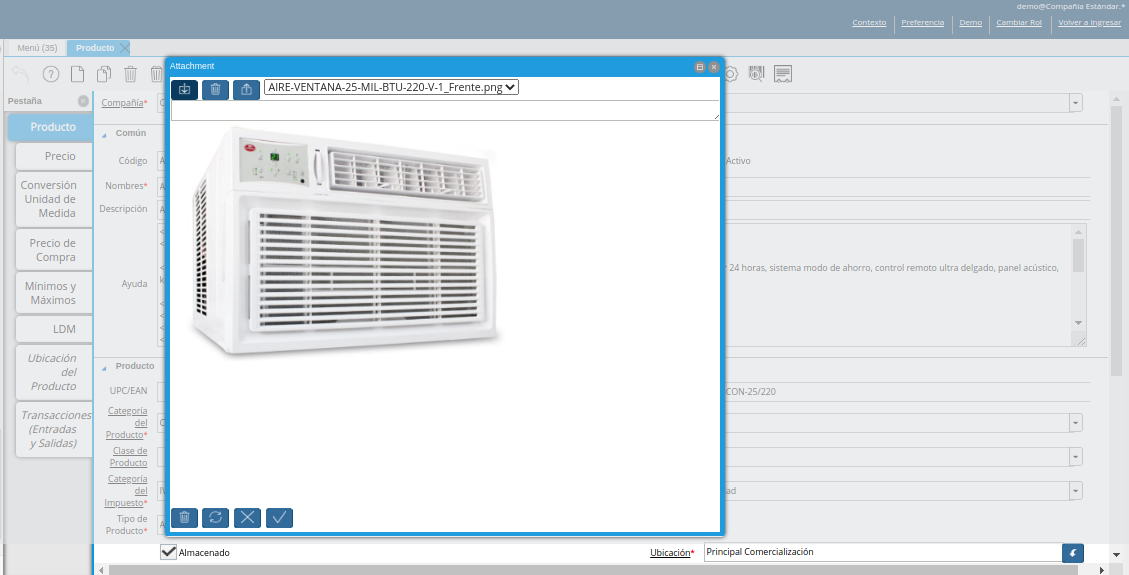This screenshot has height=575, width=1129.
Task: Close the Attachment dialog
Action: (714, 66)
